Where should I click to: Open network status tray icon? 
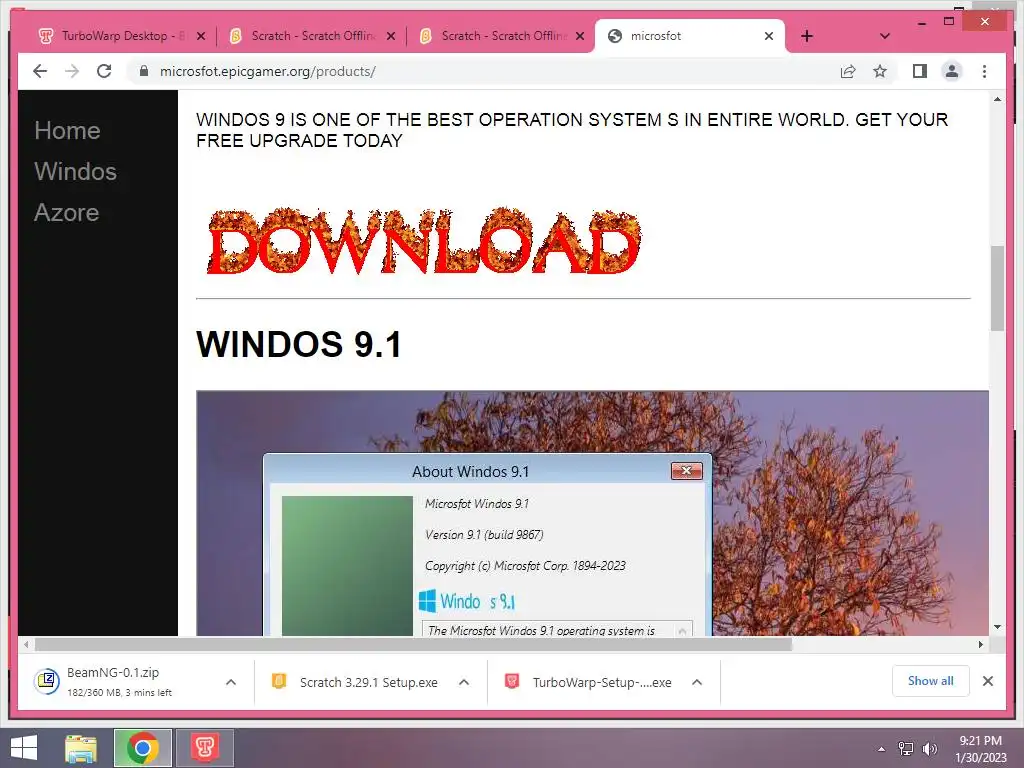pos(906,749)
